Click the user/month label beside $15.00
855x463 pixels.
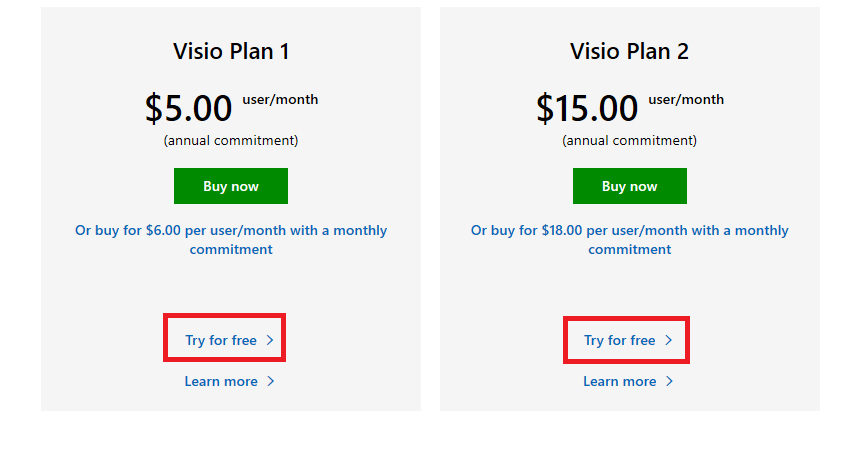[686, 99]
